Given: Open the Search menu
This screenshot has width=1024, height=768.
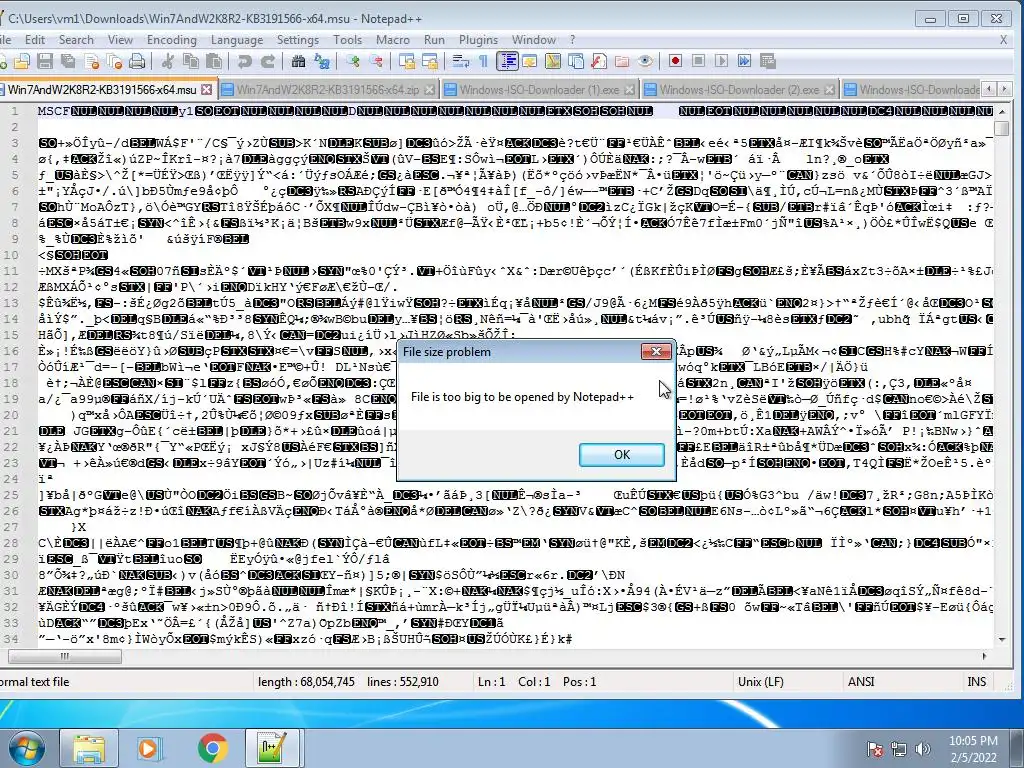Looking at the screenshot, I should [x=76, y=40].
